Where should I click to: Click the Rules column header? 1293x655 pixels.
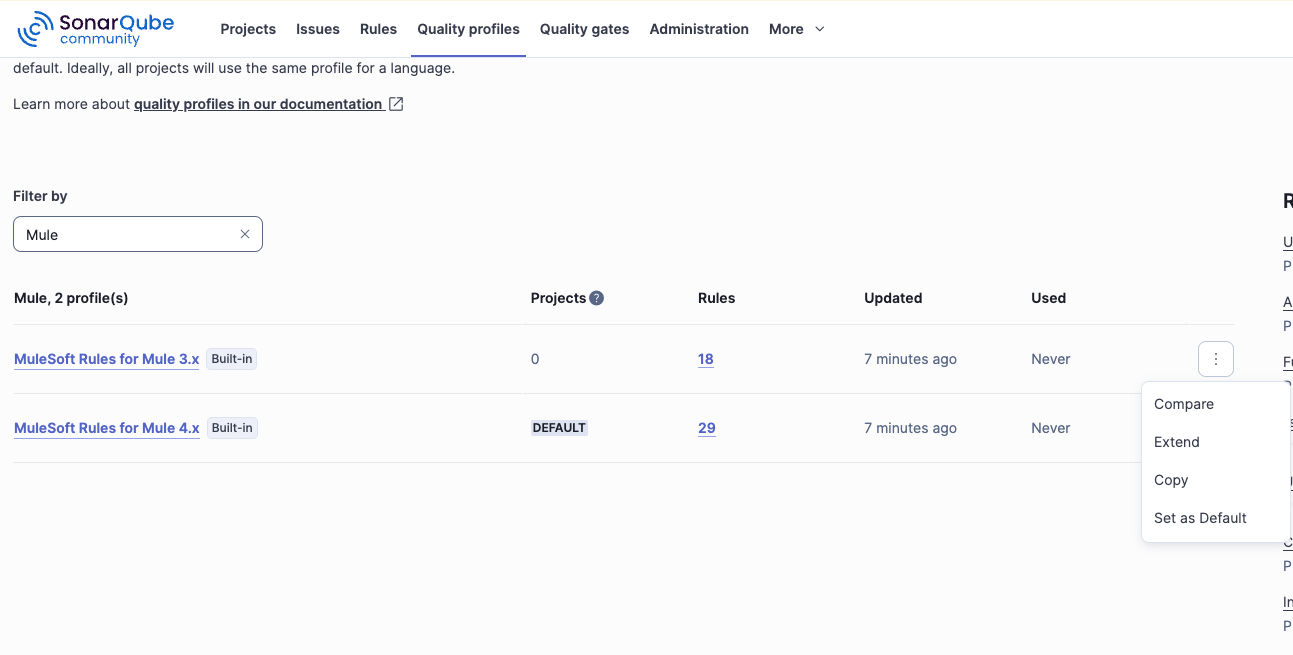pos(716,298)
